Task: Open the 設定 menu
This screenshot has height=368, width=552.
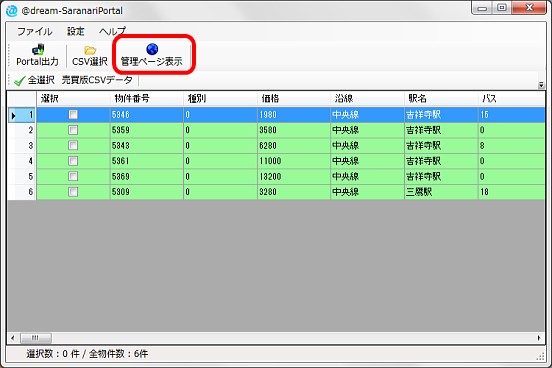Action: click(76, 31)
